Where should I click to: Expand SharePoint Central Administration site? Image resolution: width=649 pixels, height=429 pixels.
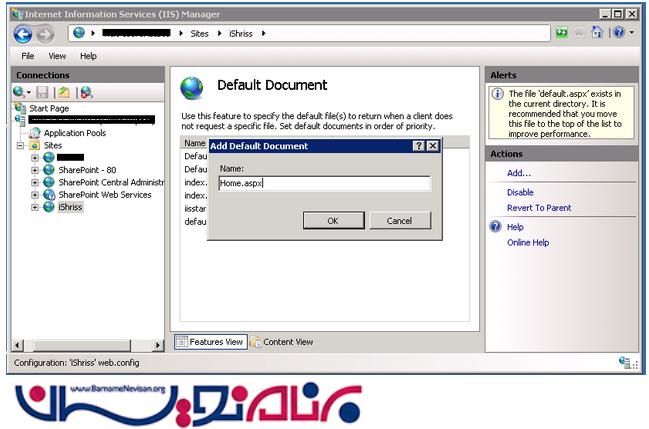point(35,182)
